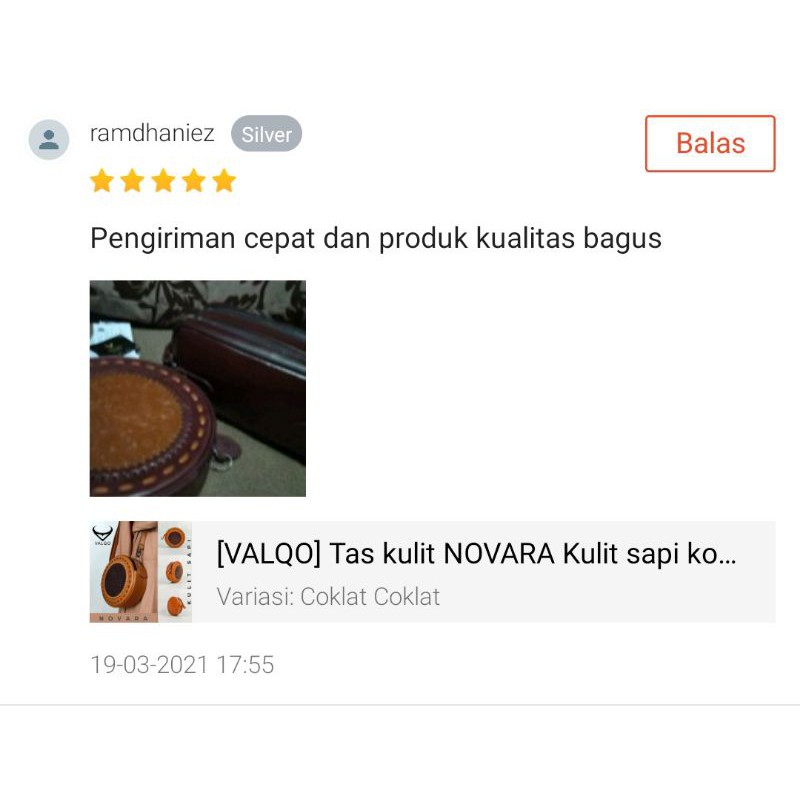This screenshot has width=800, height=800.
Task: Open the ramdhaniez profile avatar icon
Action: pyautogui.click(x=49, y=139)
